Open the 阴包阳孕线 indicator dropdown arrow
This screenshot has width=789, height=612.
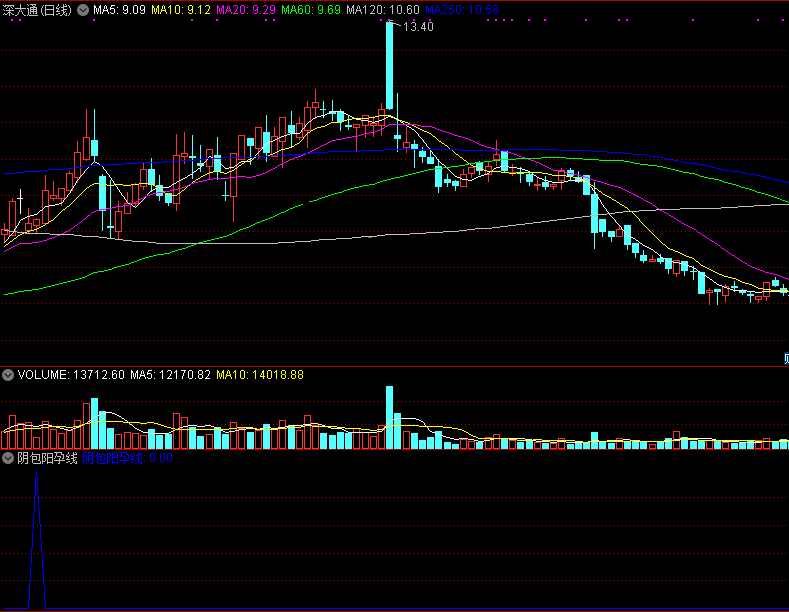coord(8,458)
